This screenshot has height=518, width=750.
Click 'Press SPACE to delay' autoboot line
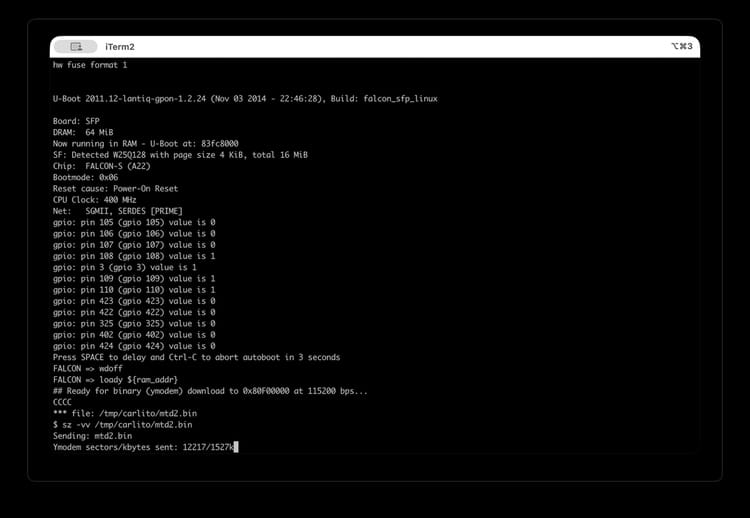[196, 357]
